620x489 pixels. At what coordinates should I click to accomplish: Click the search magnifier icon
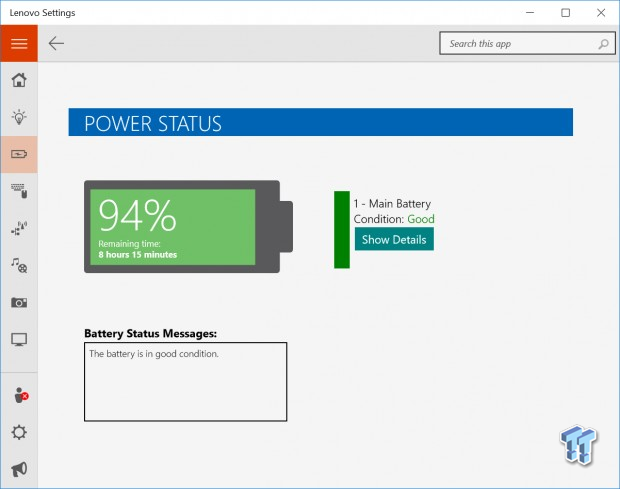(x=603, y=44)
